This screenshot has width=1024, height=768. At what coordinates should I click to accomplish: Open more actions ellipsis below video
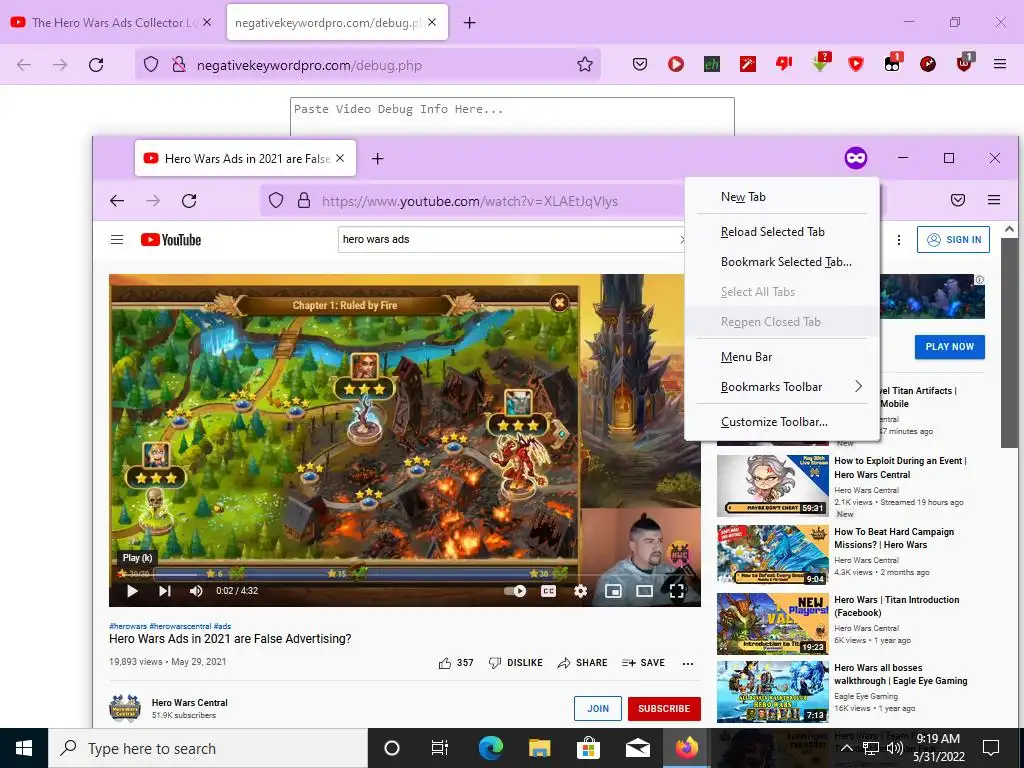(688, 663)
